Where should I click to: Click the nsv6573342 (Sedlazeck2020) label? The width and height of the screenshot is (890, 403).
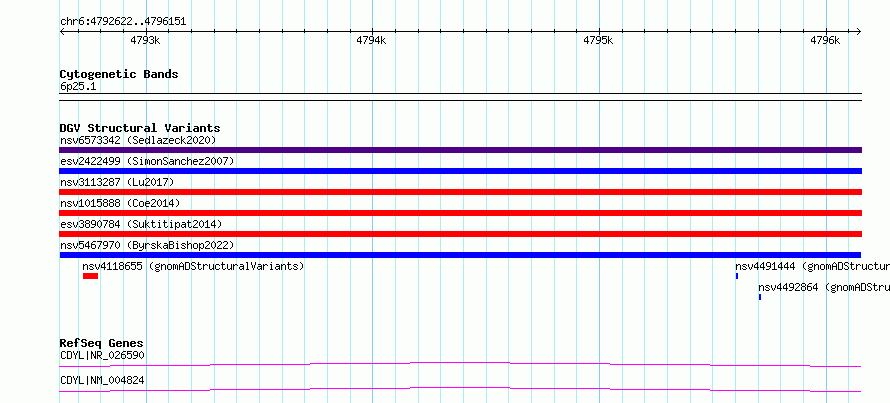point(138,140)
